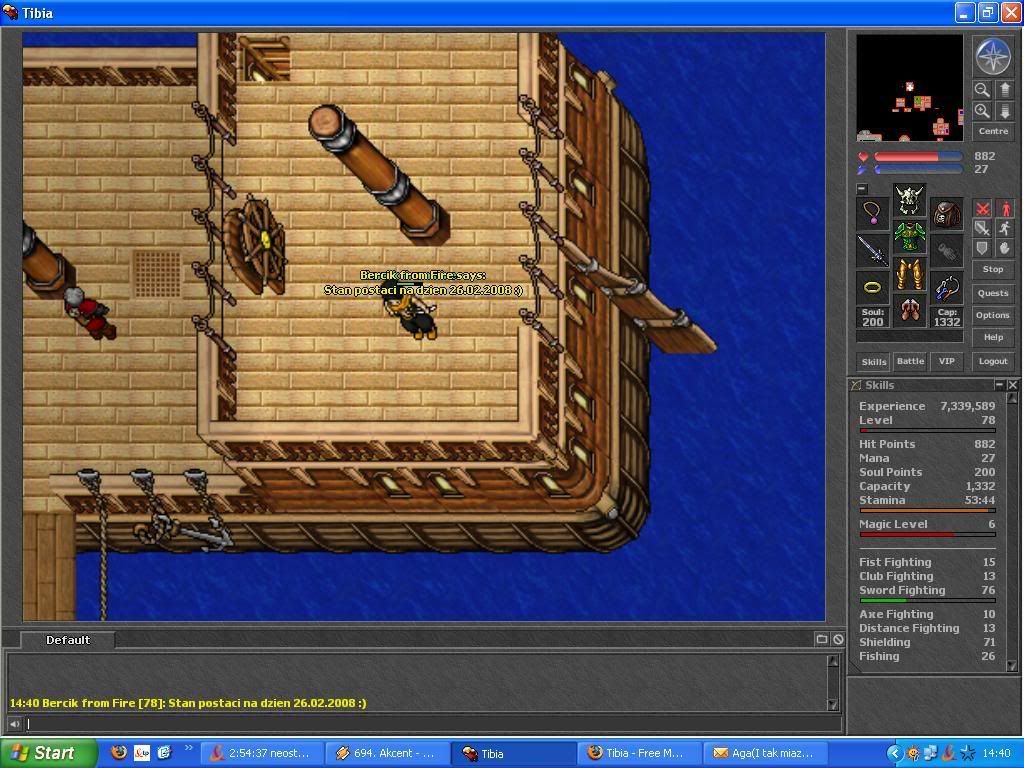This screenshot has height=768, width=1024.
Task: Select the sword weapon slot
Action: [x=873, y=251]
